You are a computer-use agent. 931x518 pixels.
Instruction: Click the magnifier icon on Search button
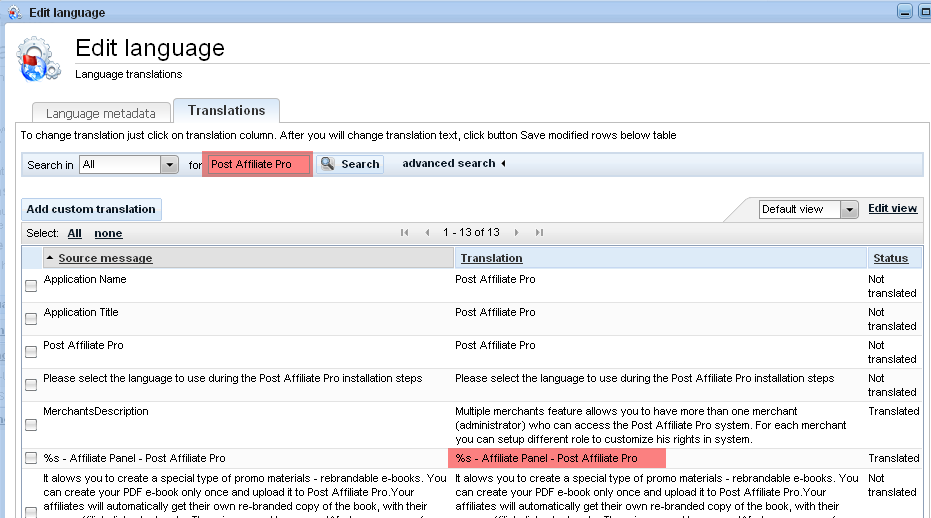click(328, 163)
